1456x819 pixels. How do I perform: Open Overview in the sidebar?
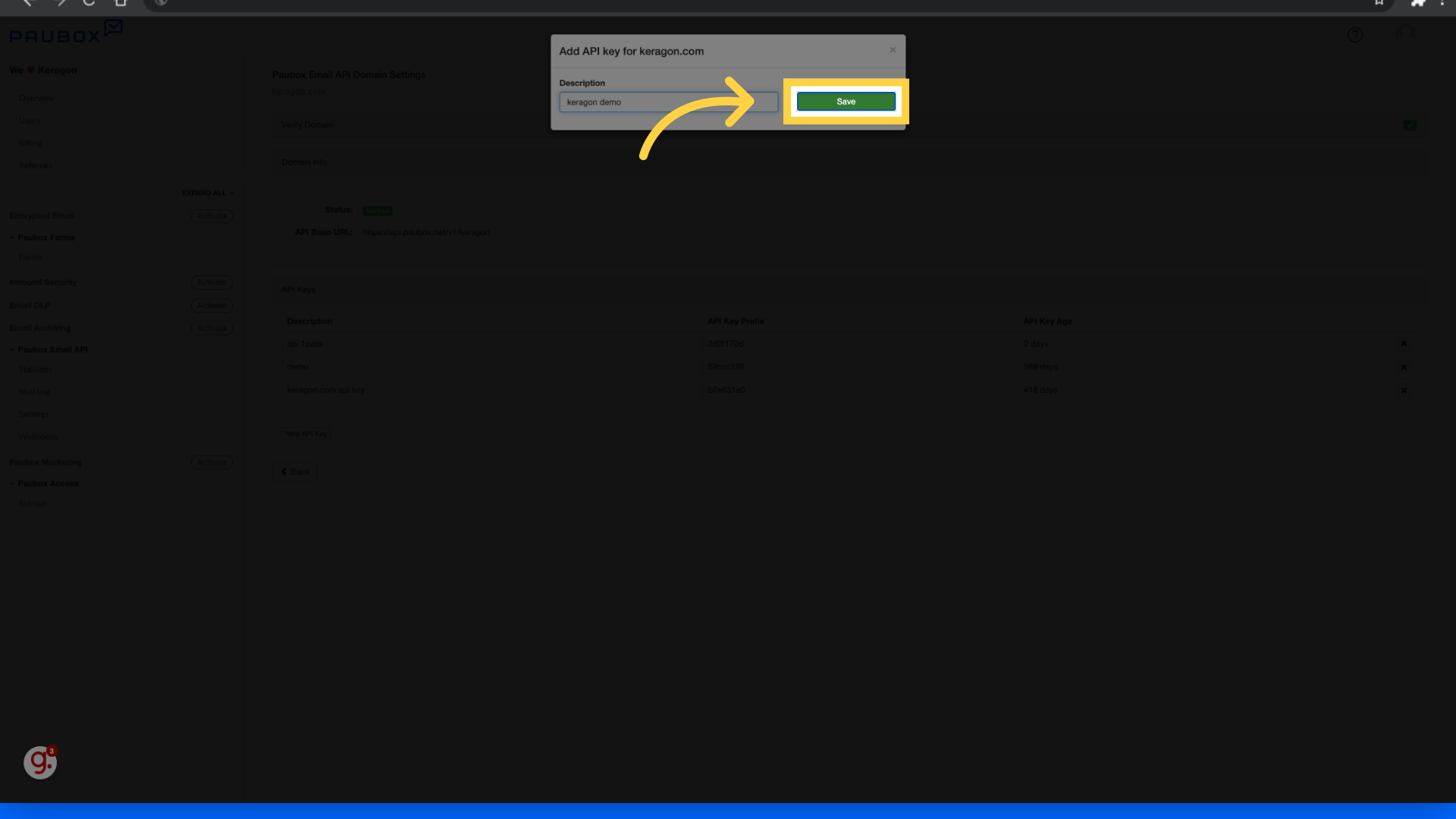coord(36,99)
